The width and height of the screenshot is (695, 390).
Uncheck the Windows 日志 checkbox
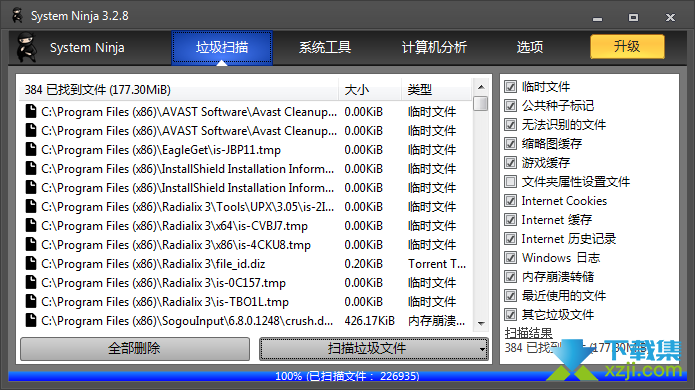(x=511, y=258)
